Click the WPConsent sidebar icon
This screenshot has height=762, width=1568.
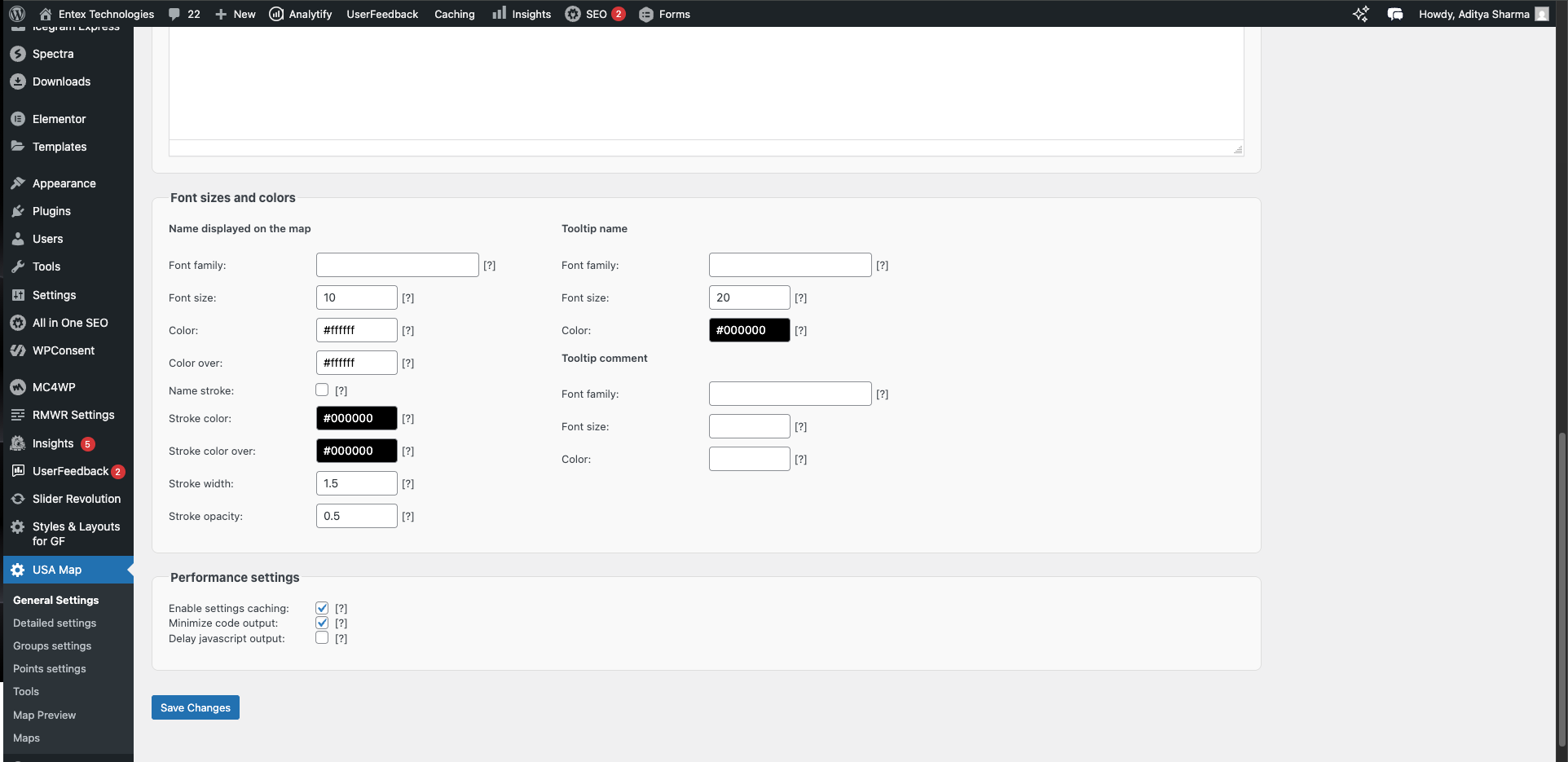[18, 350]
